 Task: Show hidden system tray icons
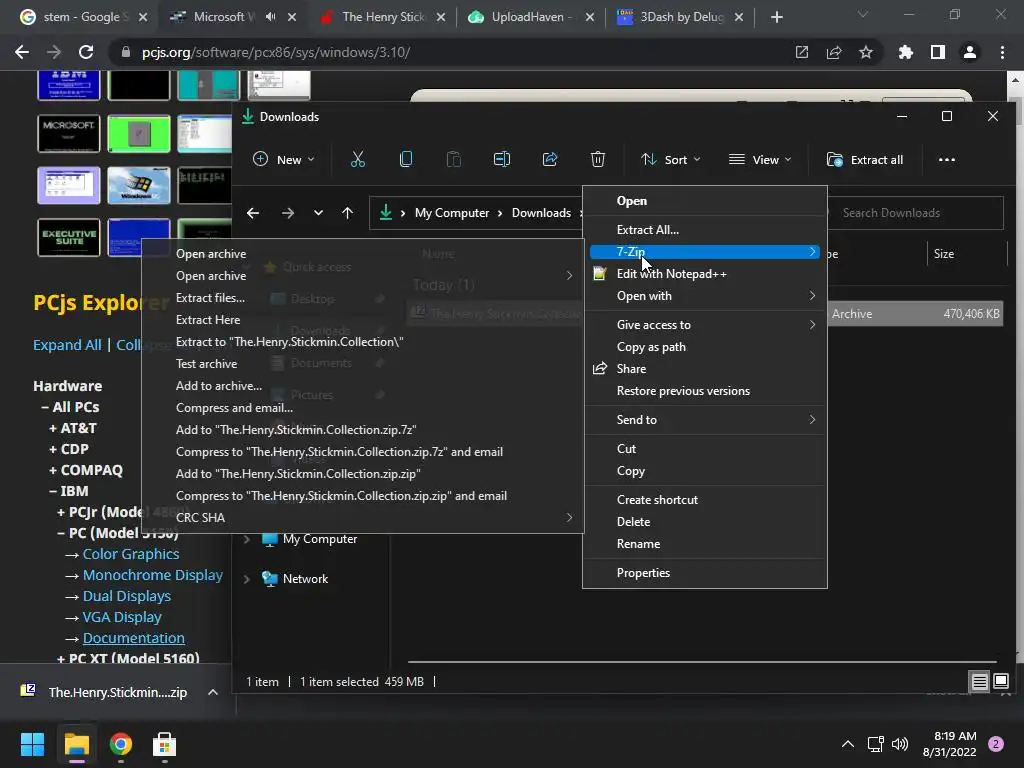(848, 744)
